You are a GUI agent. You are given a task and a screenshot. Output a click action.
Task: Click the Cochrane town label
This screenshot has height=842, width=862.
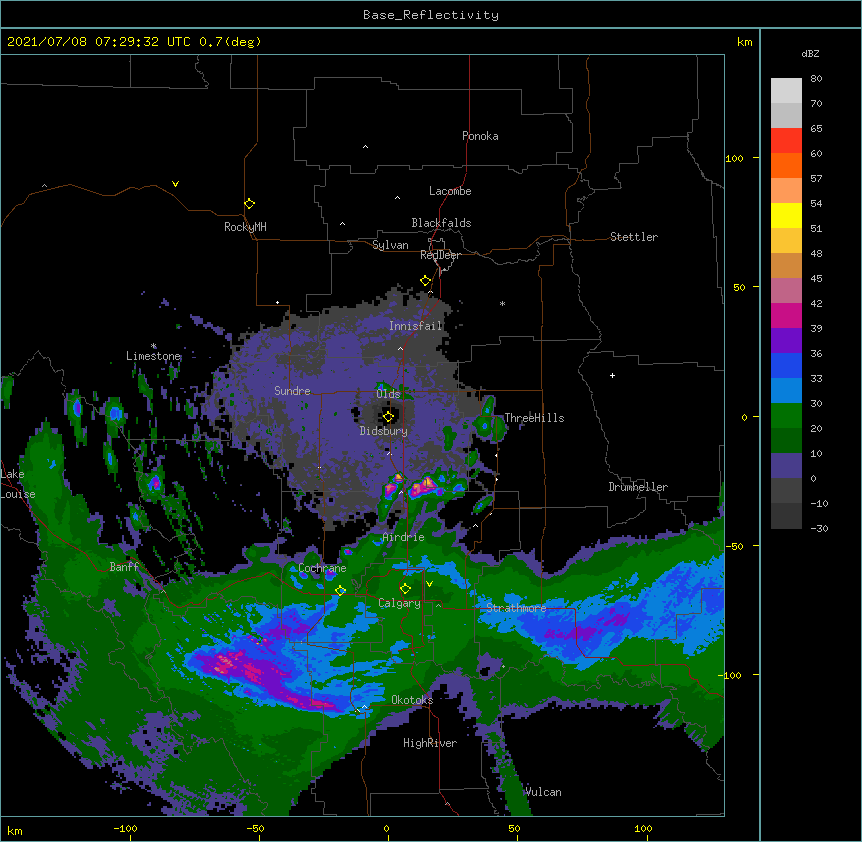pos(322,568)
